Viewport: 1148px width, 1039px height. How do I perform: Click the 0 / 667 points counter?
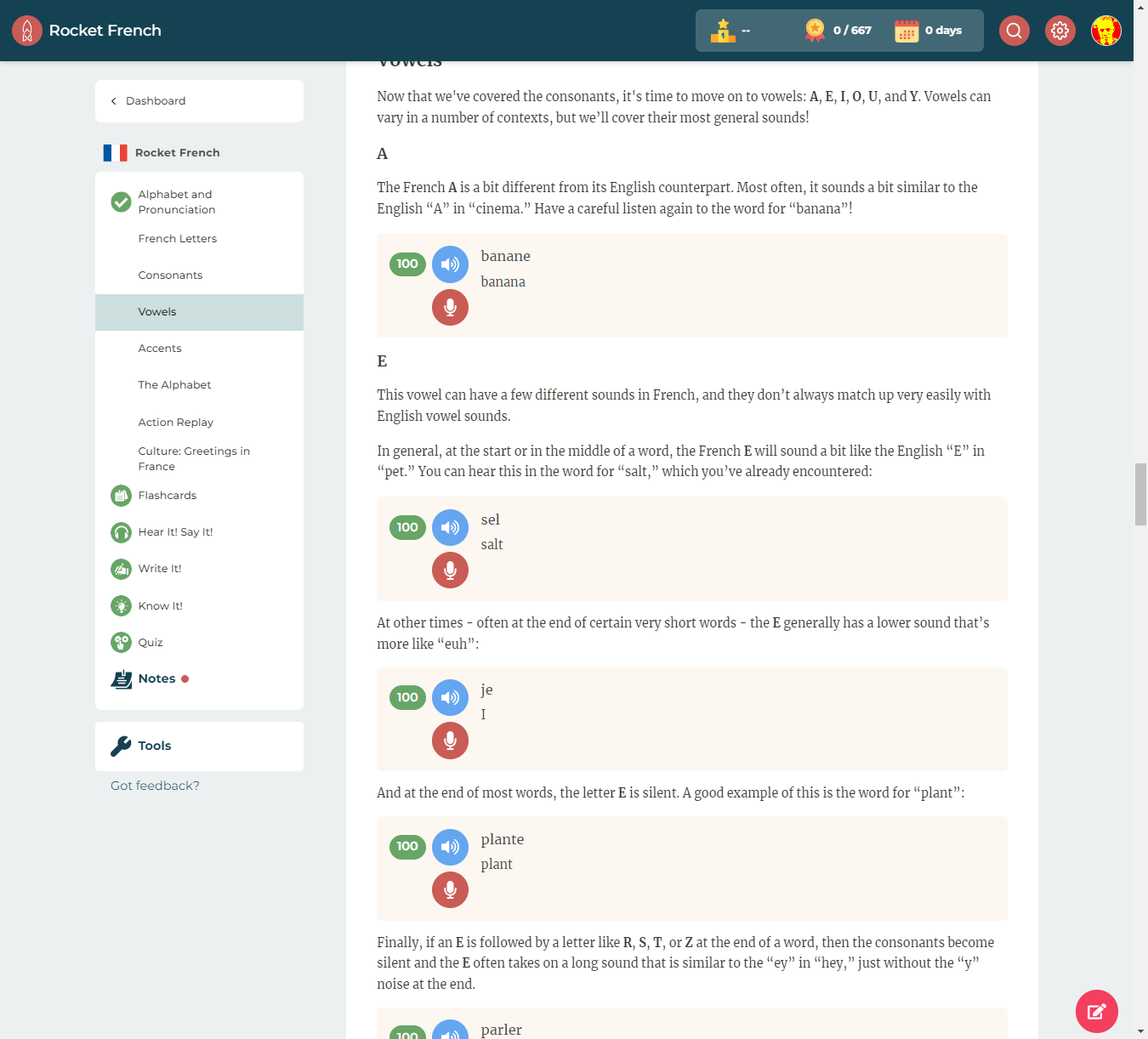[852, 31]
